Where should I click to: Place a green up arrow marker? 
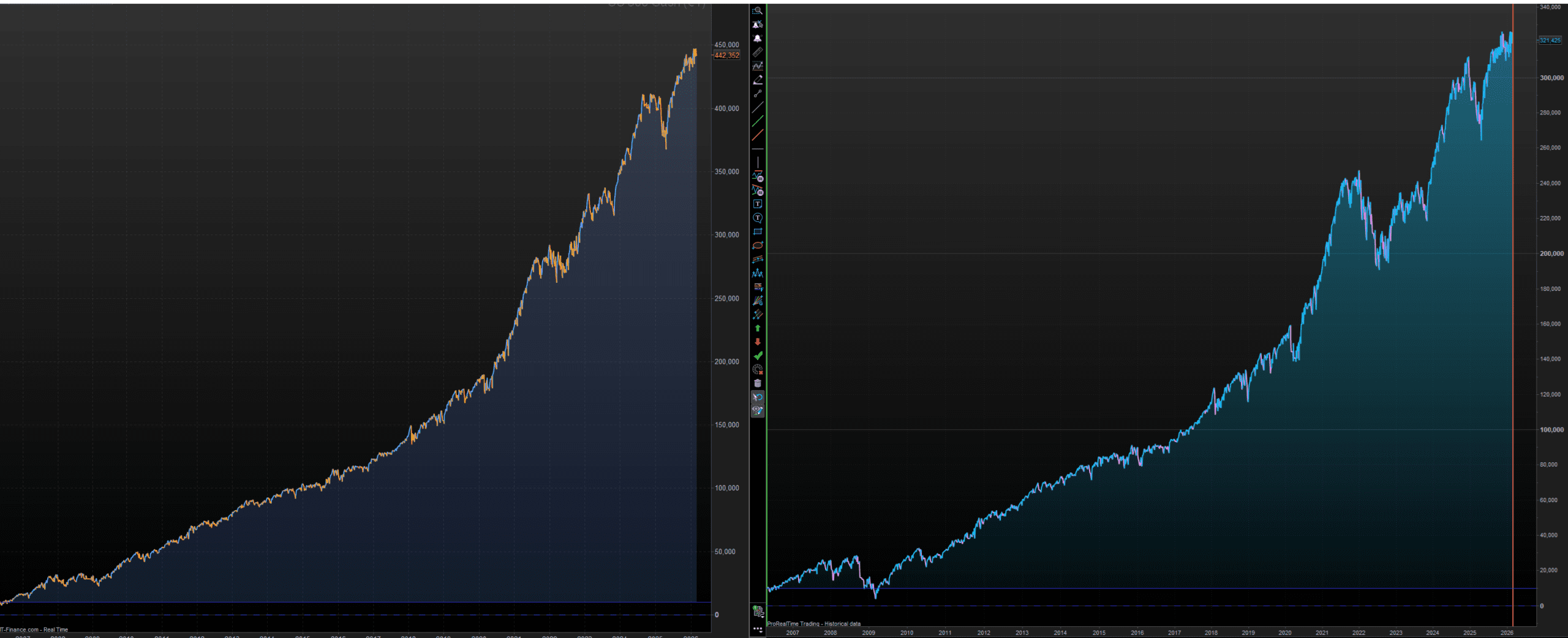(758, 328)
